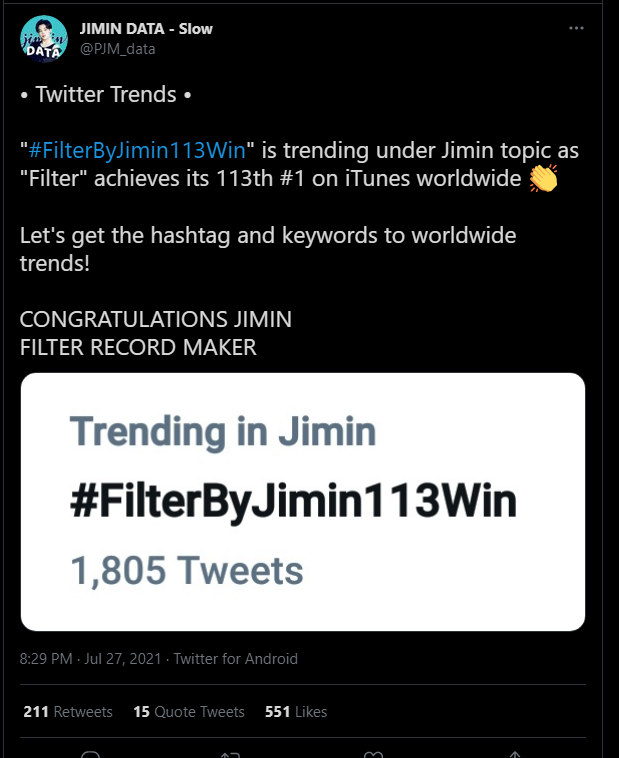Click the Twitter for Android source link

(236, 658)
